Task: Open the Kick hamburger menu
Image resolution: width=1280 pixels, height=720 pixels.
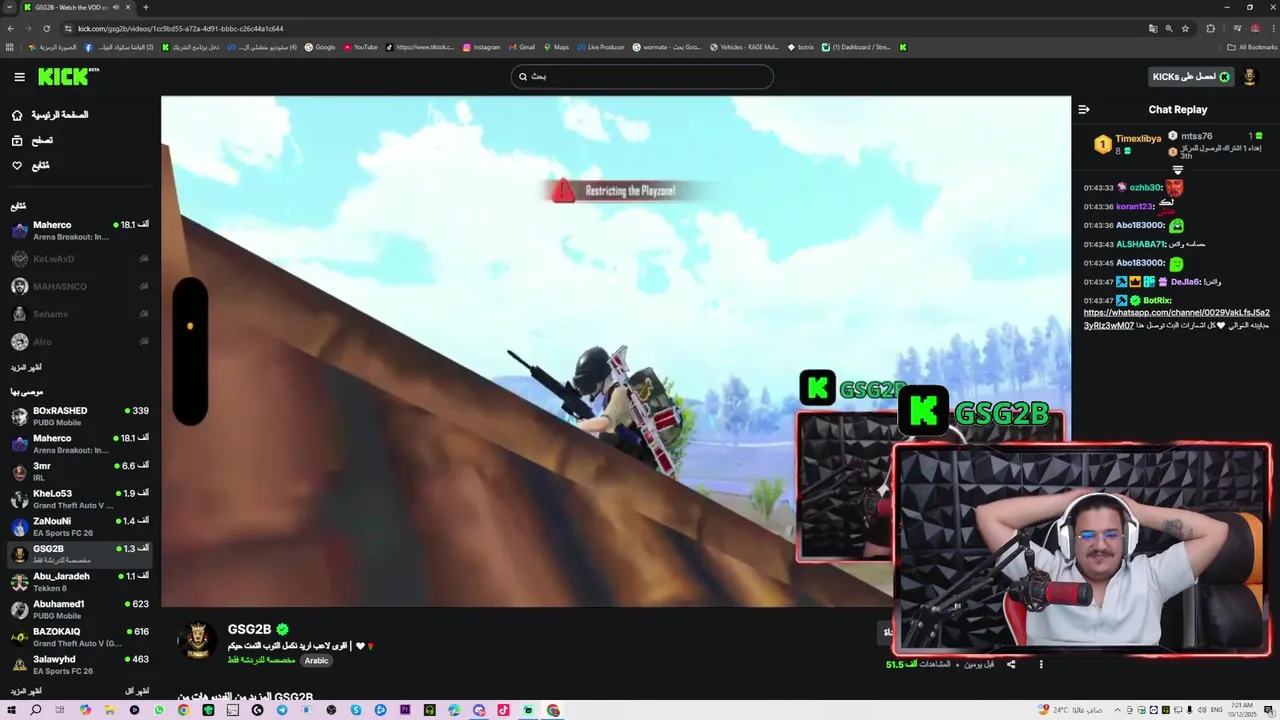Action: click(x=19, y=76)
